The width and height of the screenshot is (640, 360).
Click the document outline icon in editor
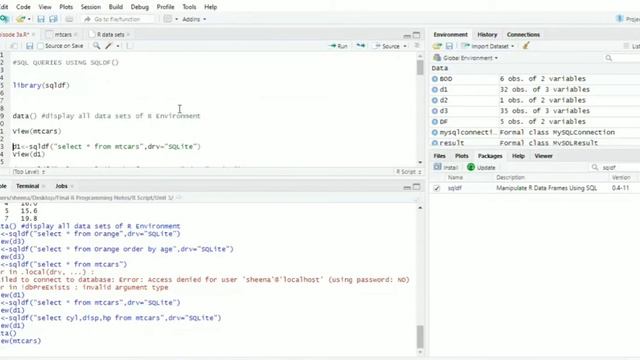tap(417, 46)
